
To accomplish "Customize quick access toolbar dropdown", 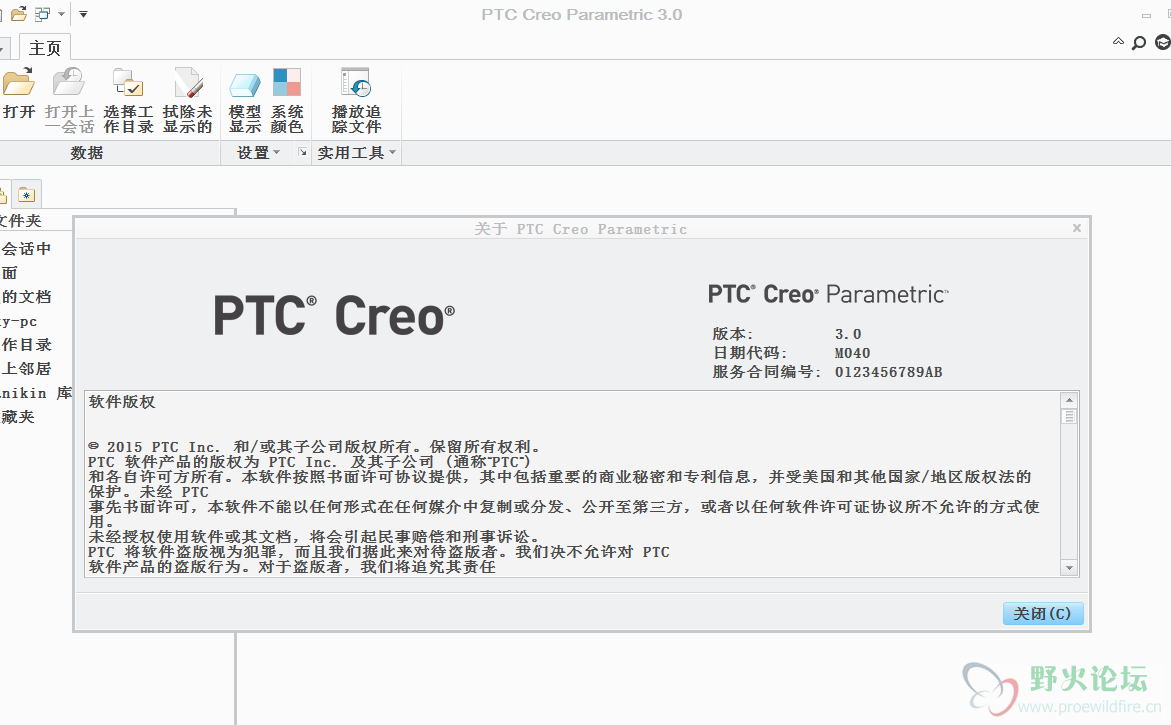I will click(84, 13).
